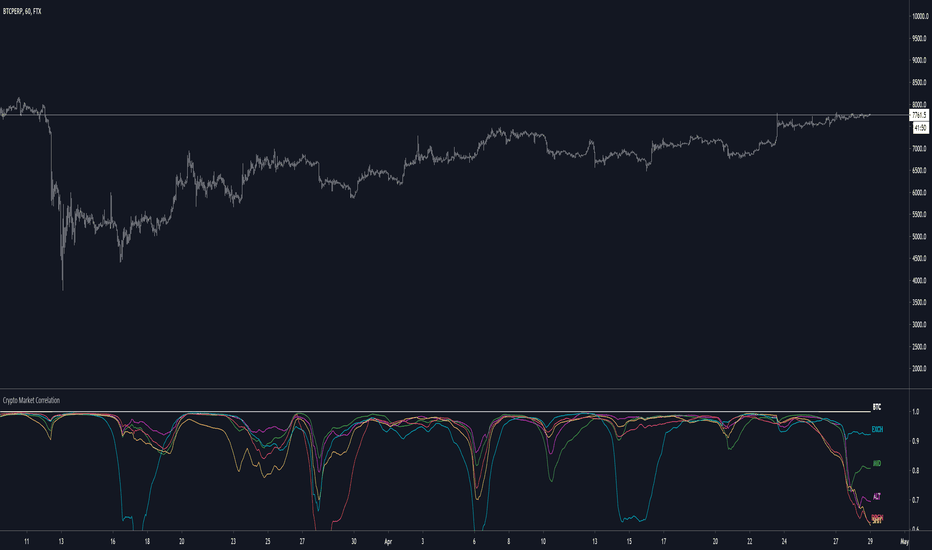Click the 0.9 correlation axis label

click(x=915, y=441)
